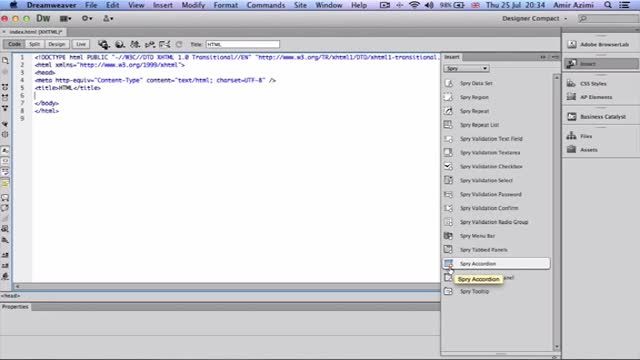The width and height of the screenshot is (640, 360).
Task: Open the Modify menu
Action: point(193,5)
